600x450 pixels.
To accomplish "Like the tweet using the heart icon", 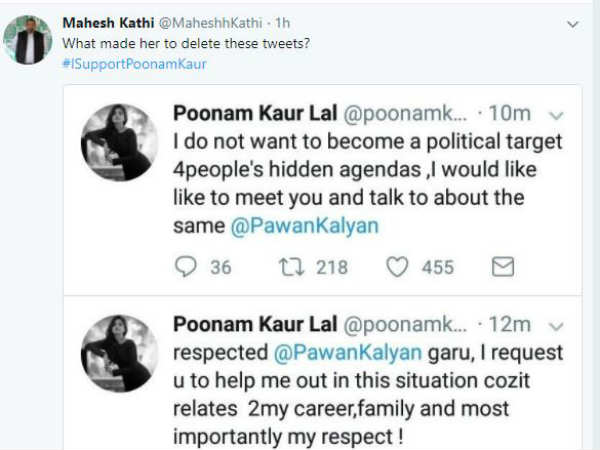I will point(397,267).
